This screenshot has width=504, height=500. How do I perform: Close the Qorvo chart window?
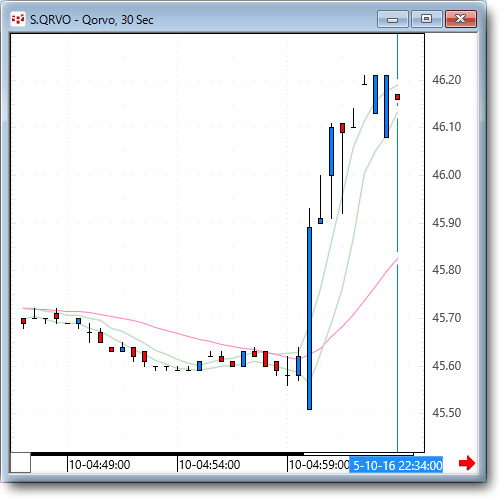click(461, 19)
